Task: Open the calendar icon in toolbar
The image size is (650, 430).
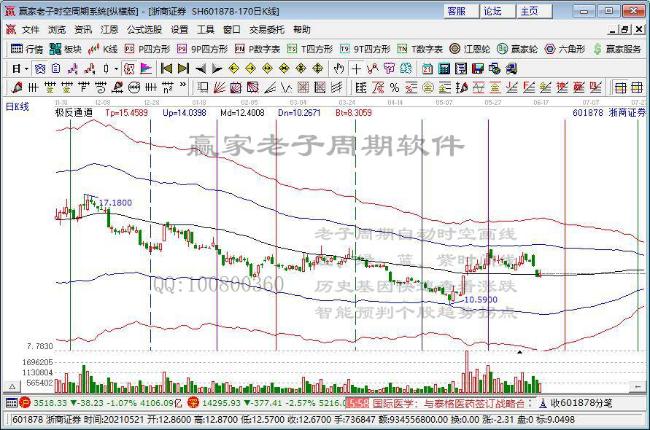Action: tap(427, 69)
